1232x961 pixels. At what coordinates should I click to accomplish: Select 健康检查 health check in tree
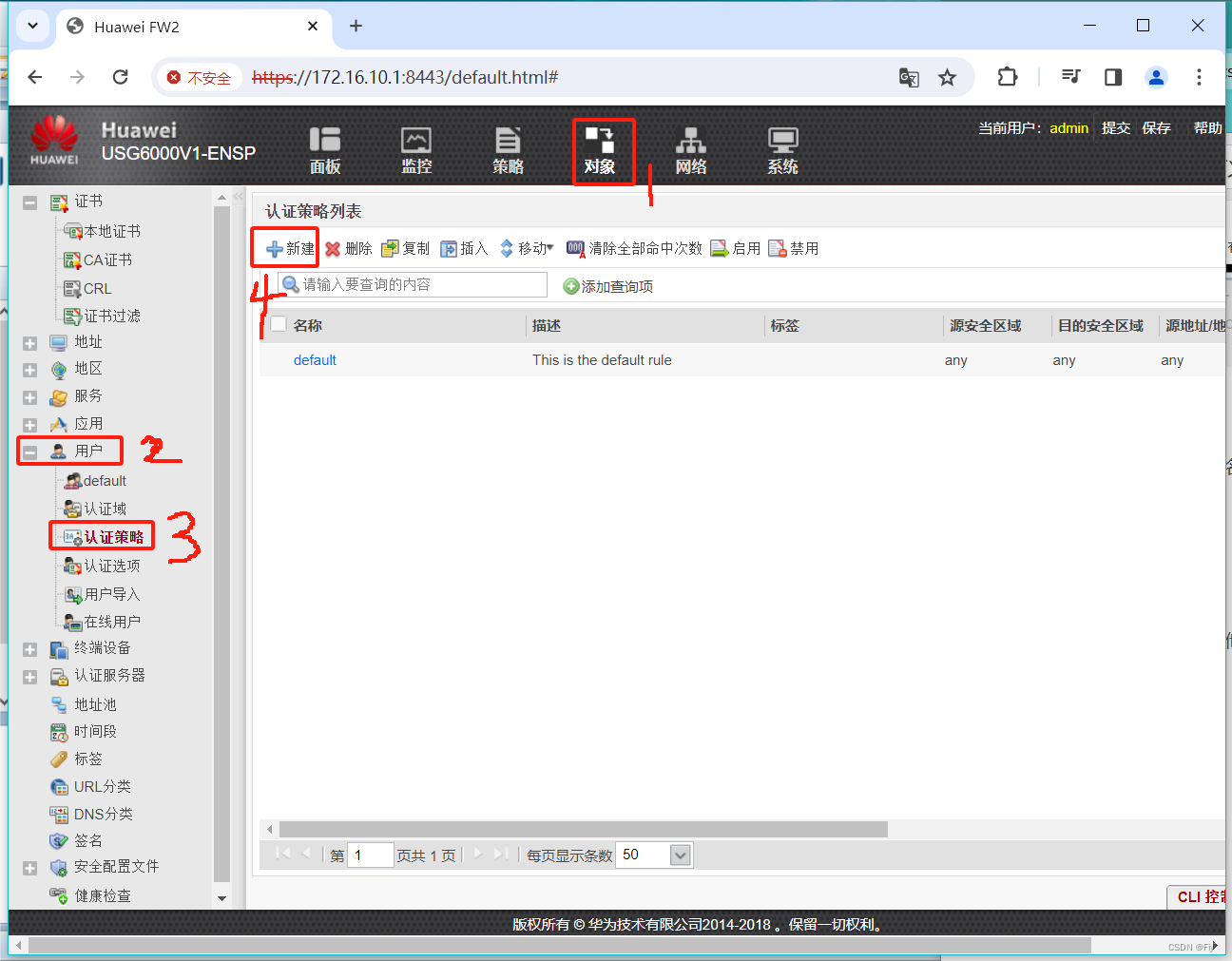91,895
